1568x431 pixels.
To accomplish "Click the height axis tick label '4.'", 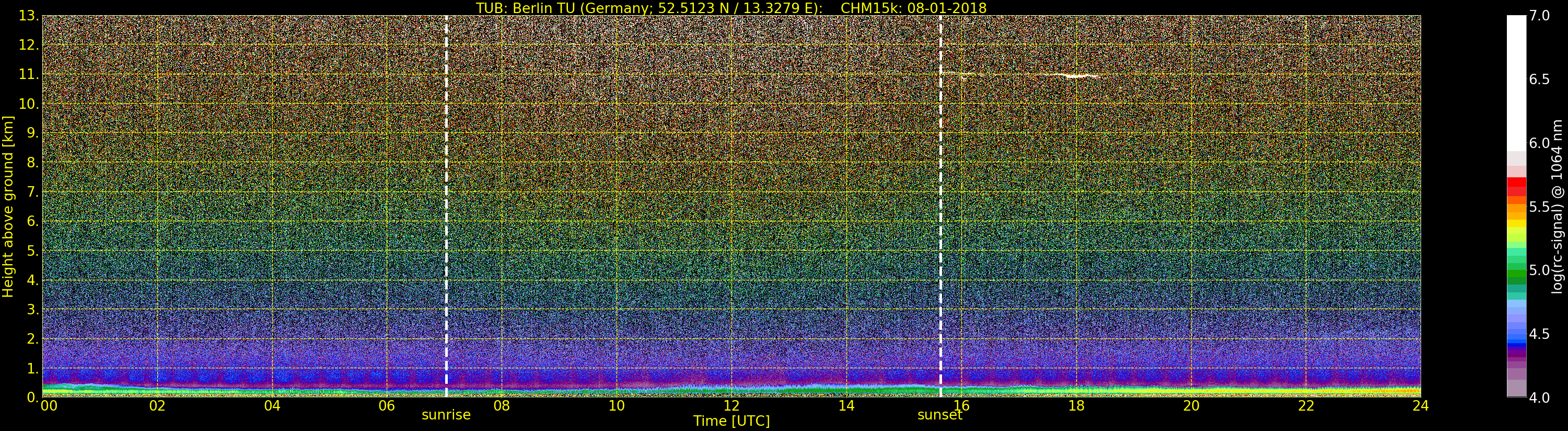I will pyautogui.click(x=33, y=280).
